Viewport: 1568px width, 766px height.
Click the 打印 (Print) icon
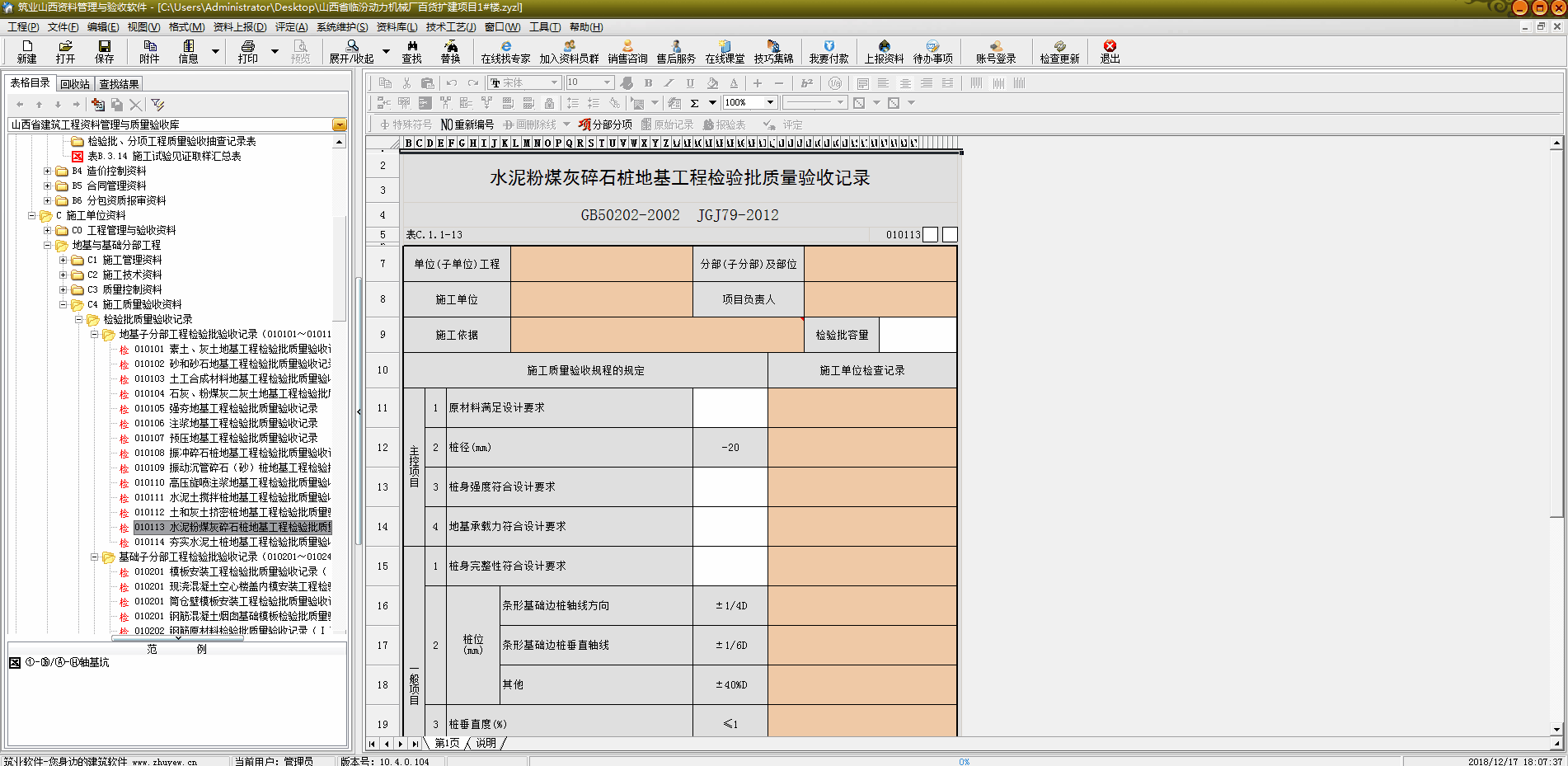click(247, 51)
